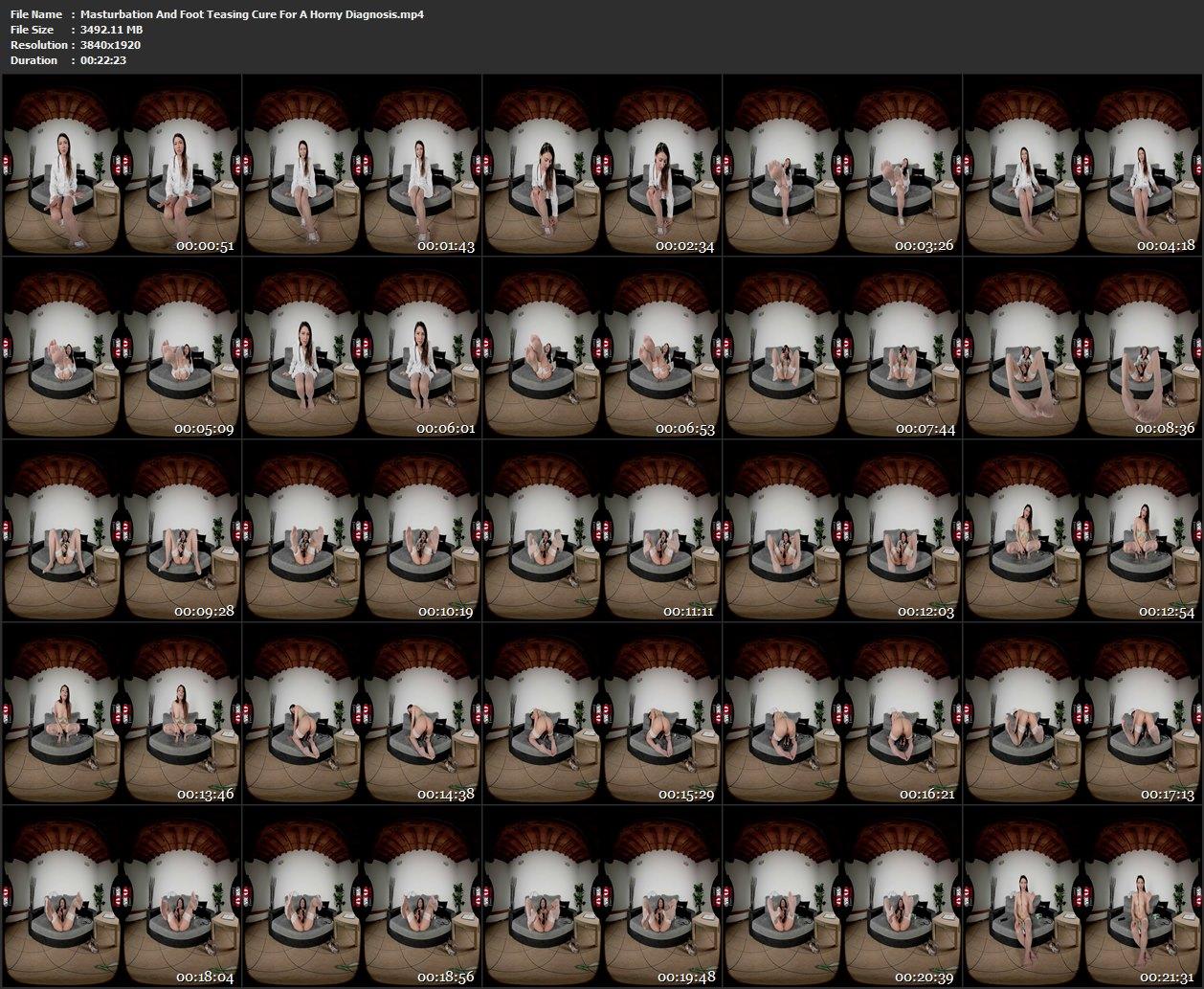Click the 00:05:09 timestamp overlay
Screen dimensions: 1204x989
pyautogui.click(x=204, y=429)
